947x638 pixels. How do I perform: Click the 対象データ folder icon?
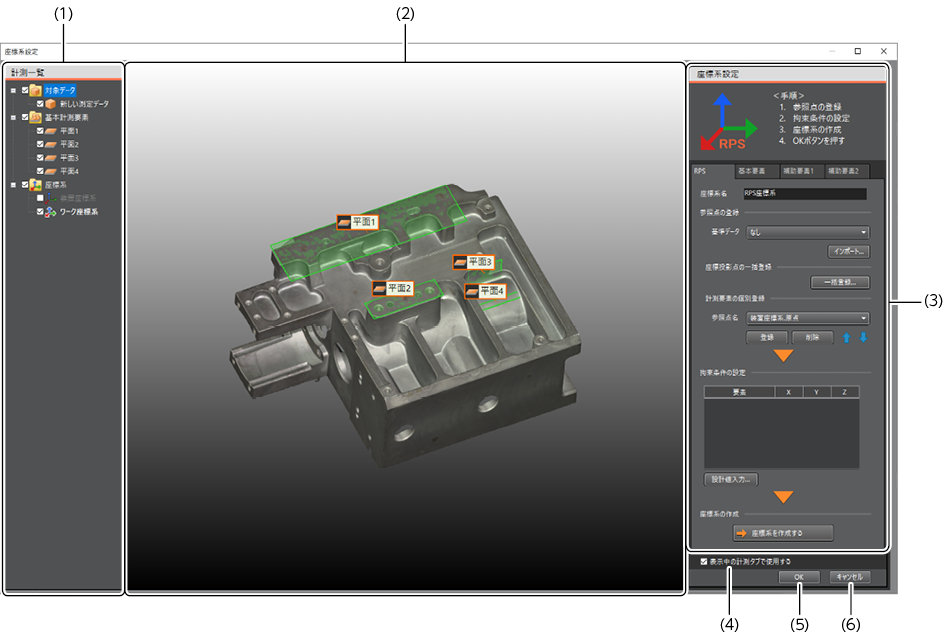click(36, 90)
